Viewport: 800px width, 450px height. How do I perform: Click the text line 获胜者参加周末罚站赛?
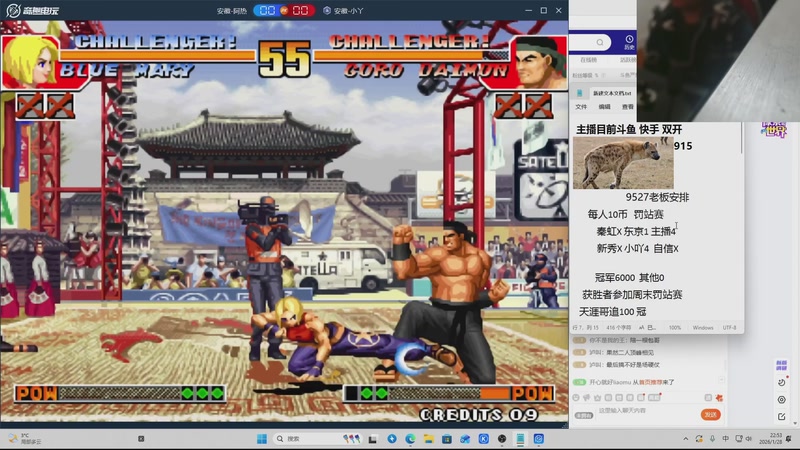click(632, 294)
